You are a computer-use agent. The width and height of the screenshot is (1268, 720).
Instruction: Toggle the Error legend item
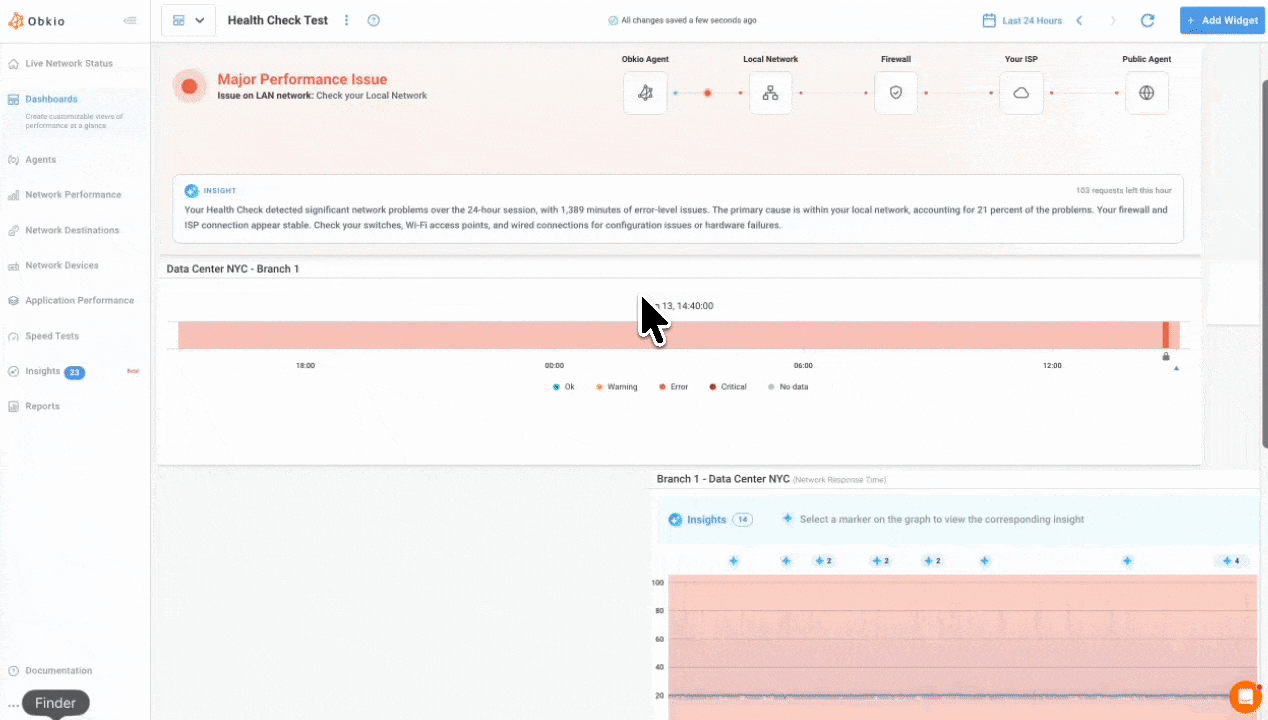pyautogui.click(x=673, y=387)
